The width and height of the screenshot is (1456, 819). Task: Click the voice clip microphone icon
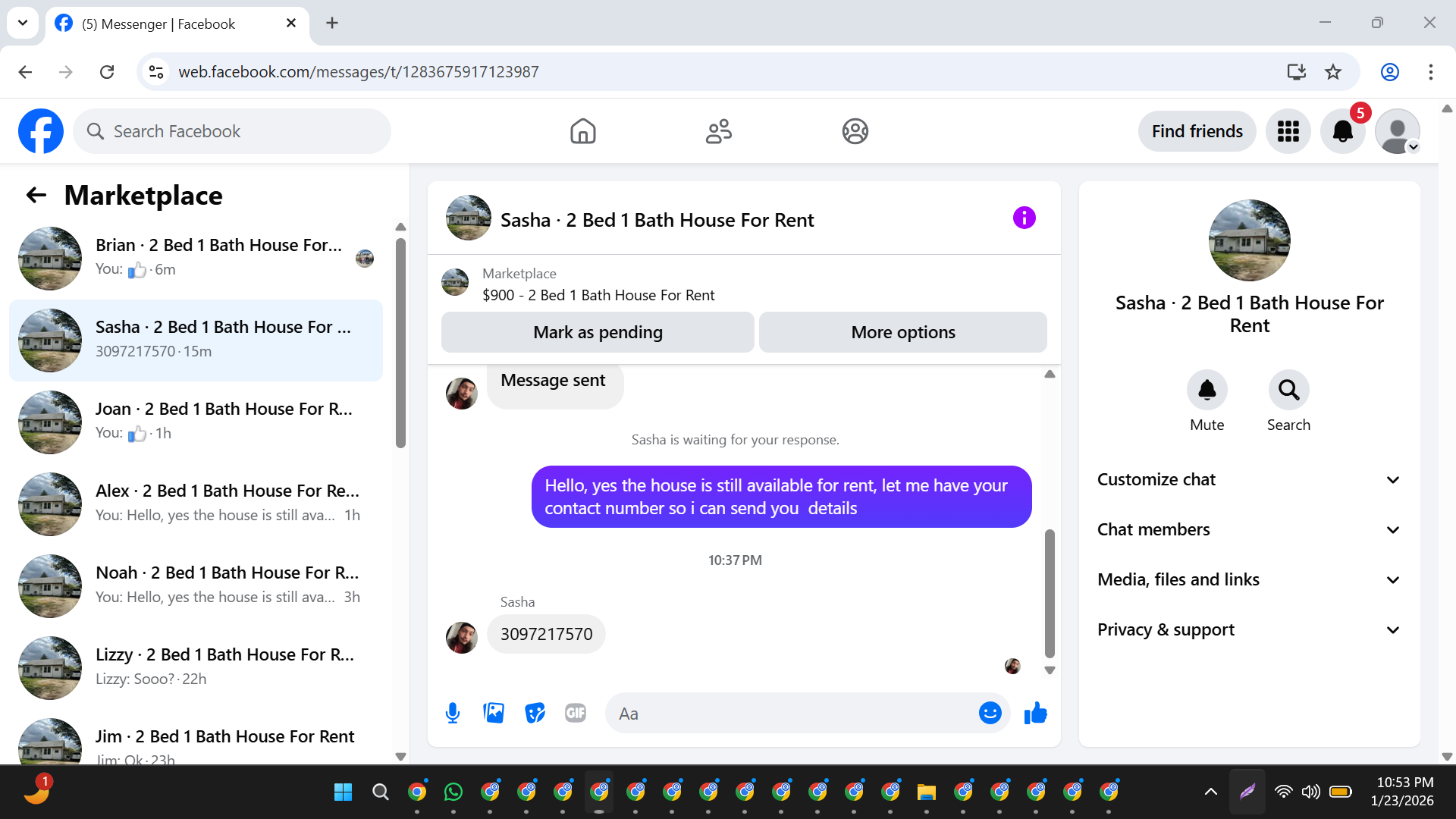tap(453, 713)
